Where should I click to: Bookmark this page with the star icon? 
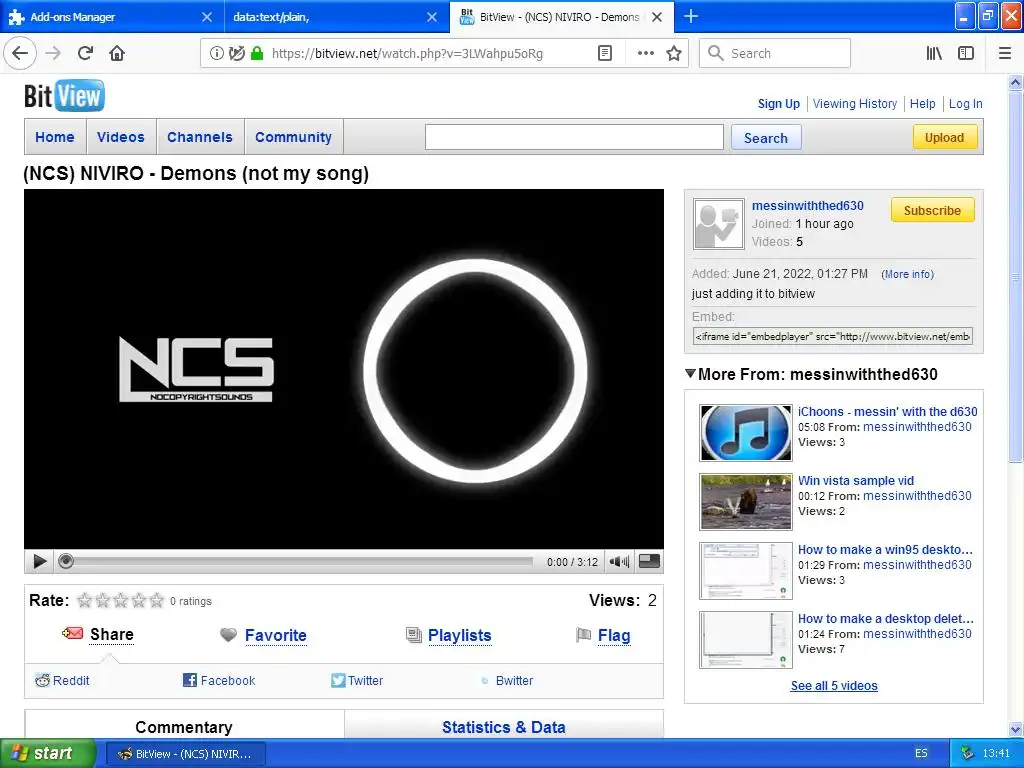pyautogui.click(x=674, y=54)
